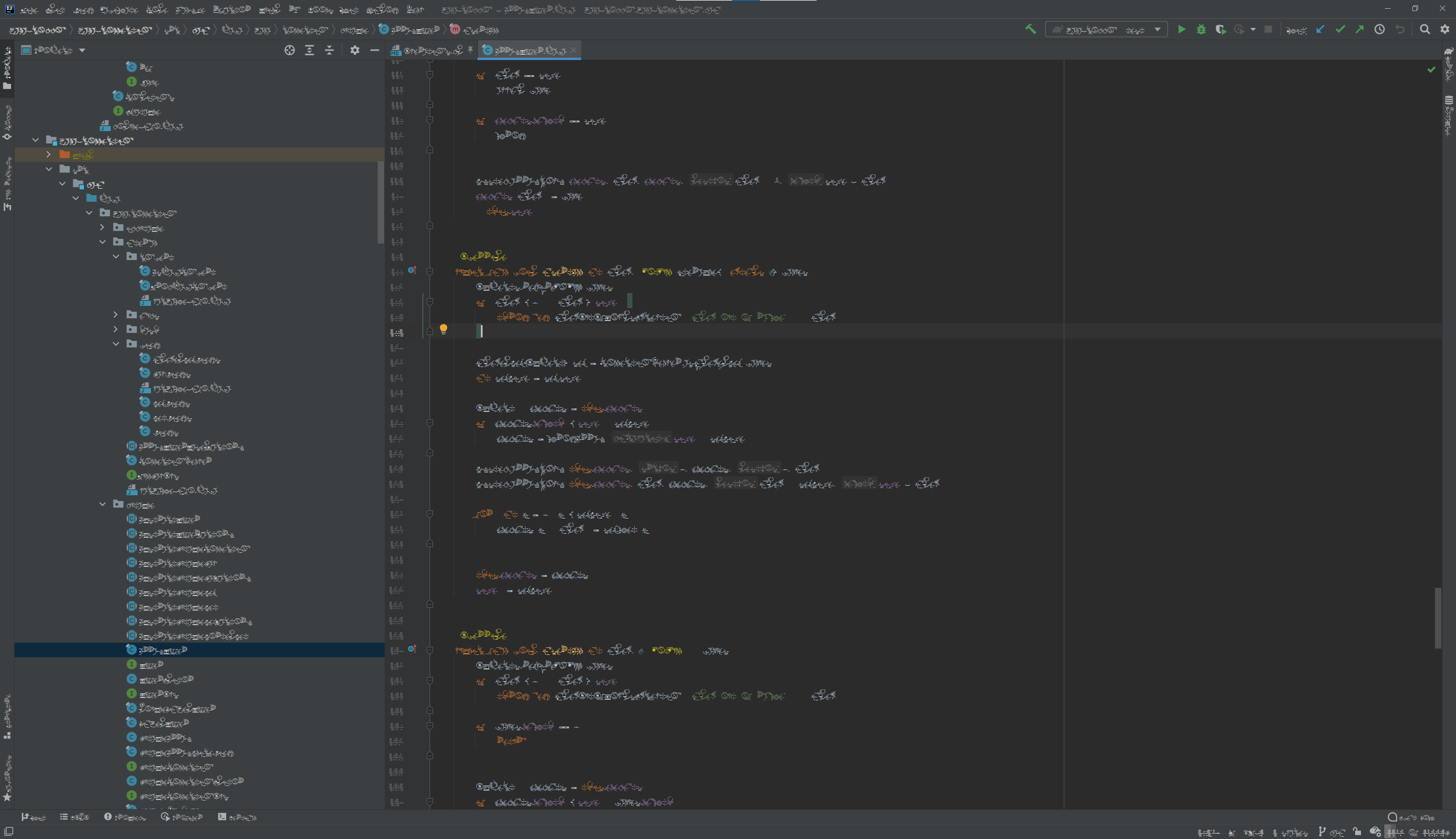The image size is (1456, 839).
Task: Toggle the fold marker beside the second override icon
Action: (x=430, y=650)
